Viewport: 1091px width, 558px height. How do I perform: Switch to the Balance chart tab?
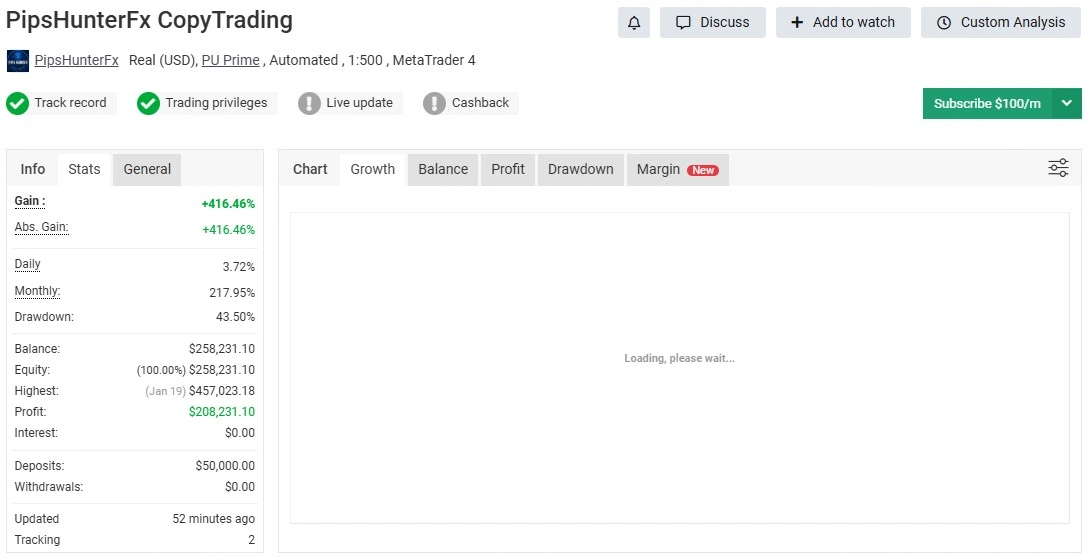[443, 169]
